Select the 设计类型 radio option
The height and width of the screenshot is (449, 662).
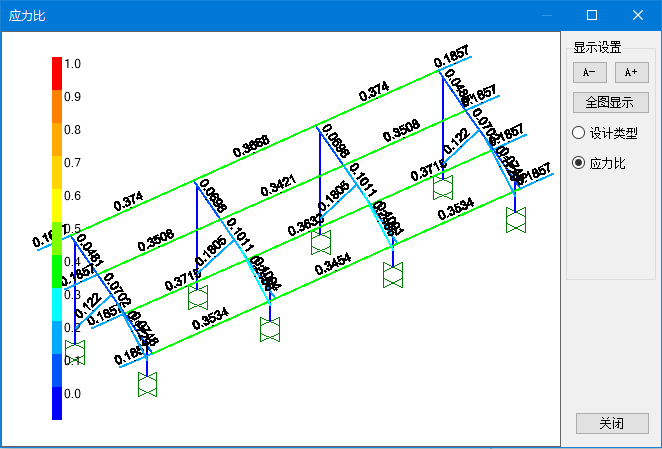(579, 133)
